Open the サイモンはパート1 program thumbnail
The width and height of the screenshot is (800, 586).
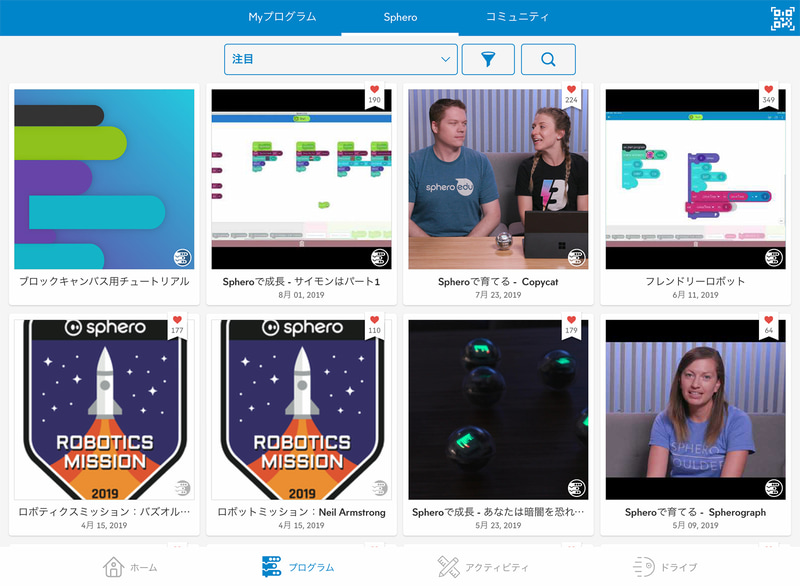tap(302, 179)
